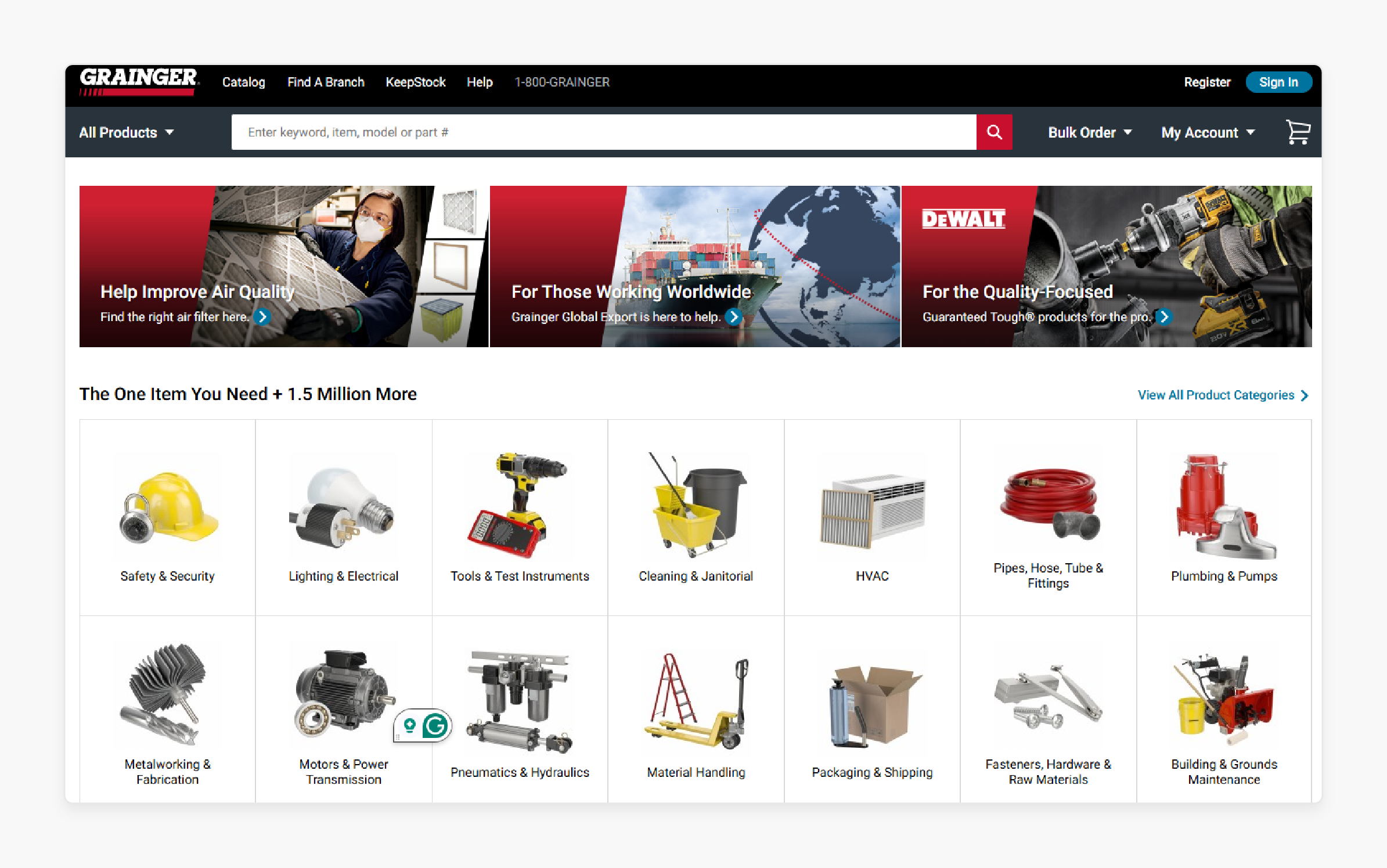Click the arrow icon beside Guaranteed Tough text
The height and width of the screenshot is (868, 1387).
click(x=1163, y=316)
